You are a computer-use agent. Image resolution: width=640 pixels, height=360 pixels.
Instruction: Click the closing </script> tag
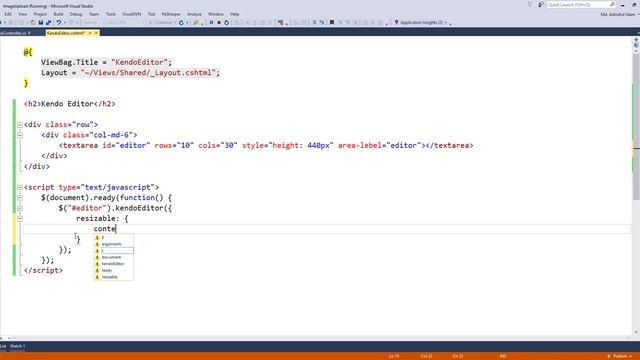pyautogui.click(x=43, y=271)
